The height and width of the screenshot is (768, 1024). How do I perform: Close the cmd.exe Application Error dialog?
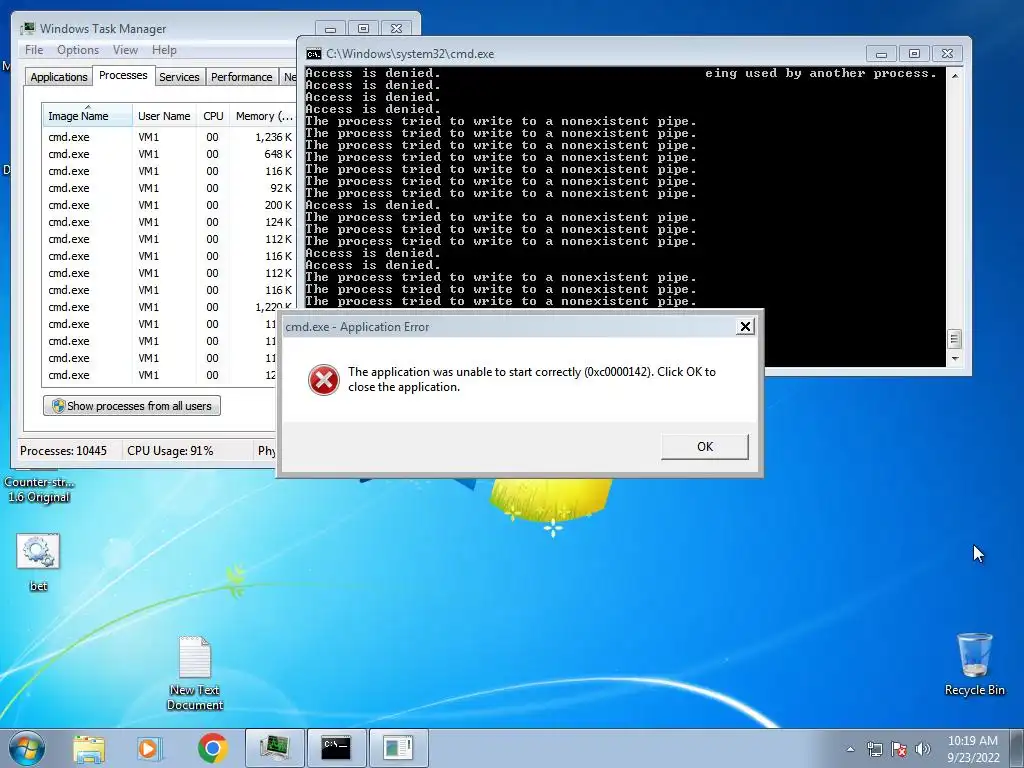(745, 327)
